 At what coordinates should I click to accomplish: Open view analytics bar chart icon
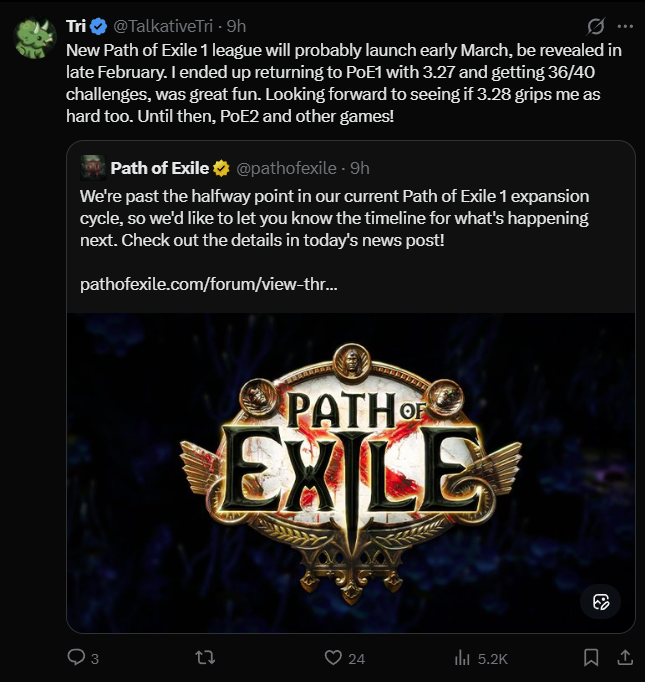pyautogui.click(x=463, y=657)
